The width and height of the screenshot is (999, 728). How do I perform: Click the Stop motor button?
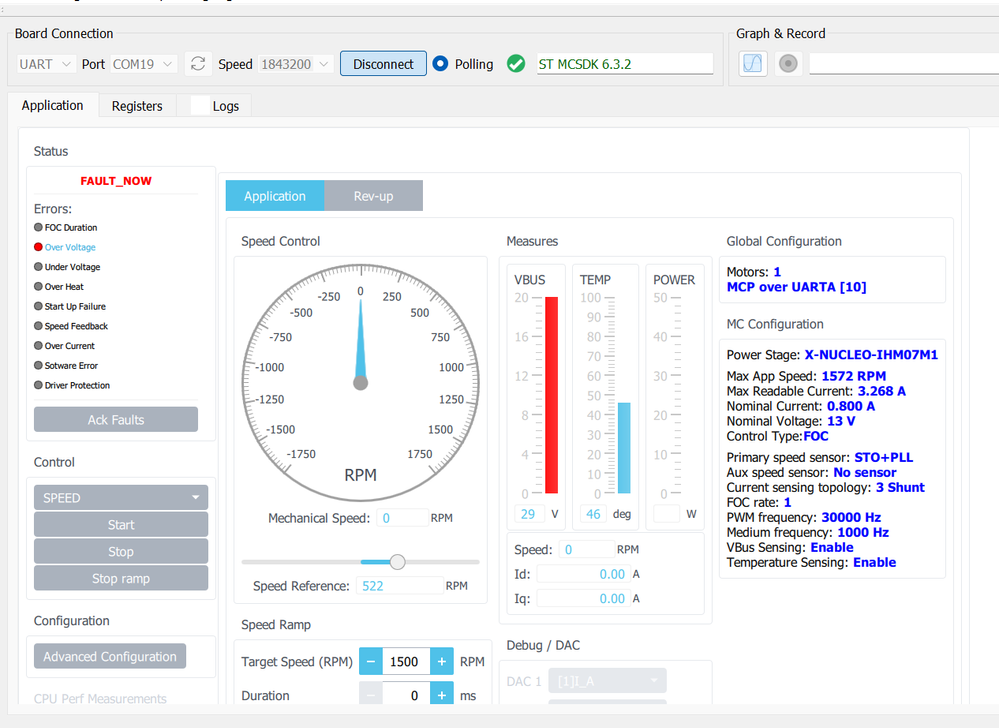pyautogui.click(x=121, y=551)
